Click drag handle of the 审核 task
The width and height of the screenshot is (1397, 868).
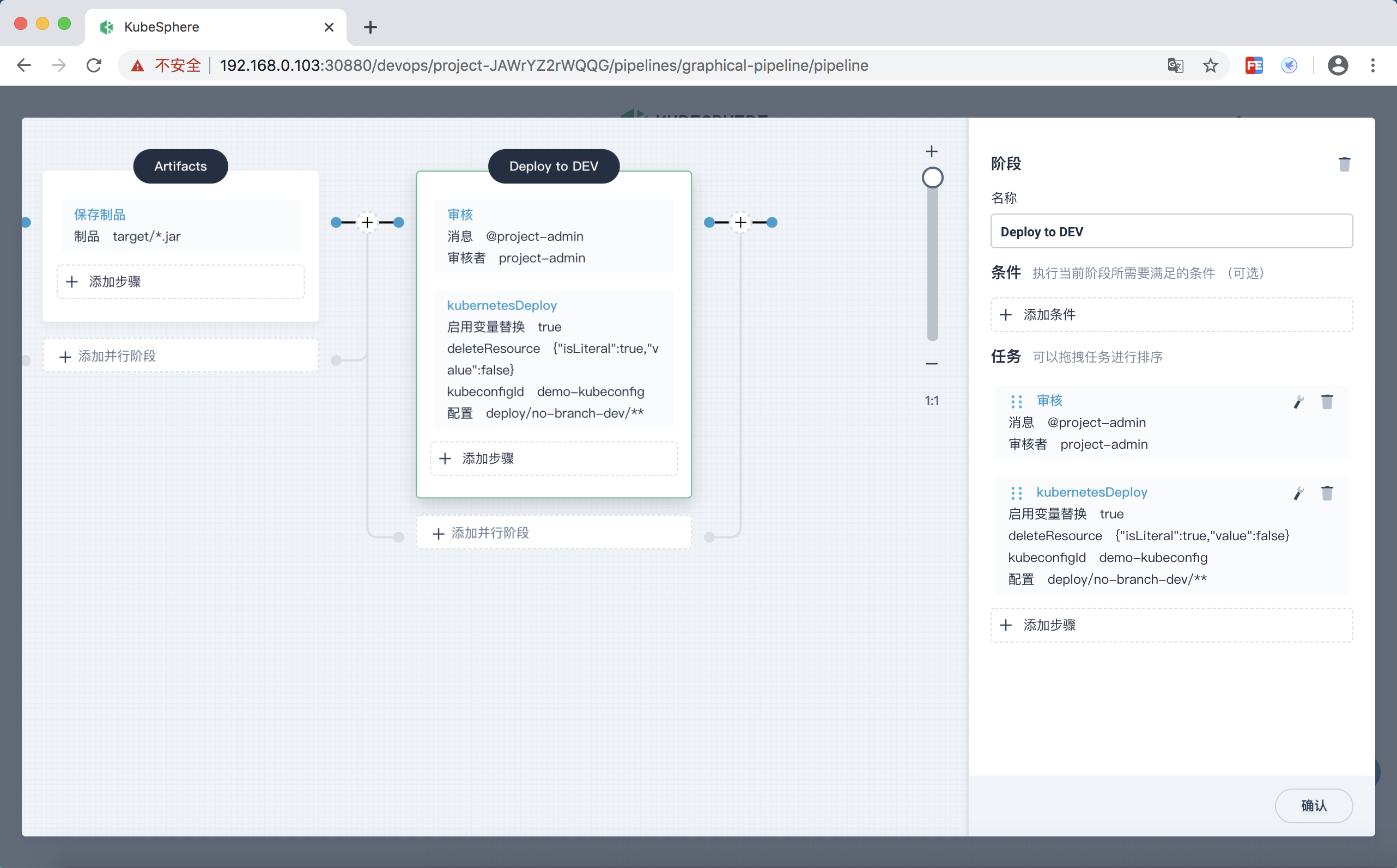point(1016,401)
